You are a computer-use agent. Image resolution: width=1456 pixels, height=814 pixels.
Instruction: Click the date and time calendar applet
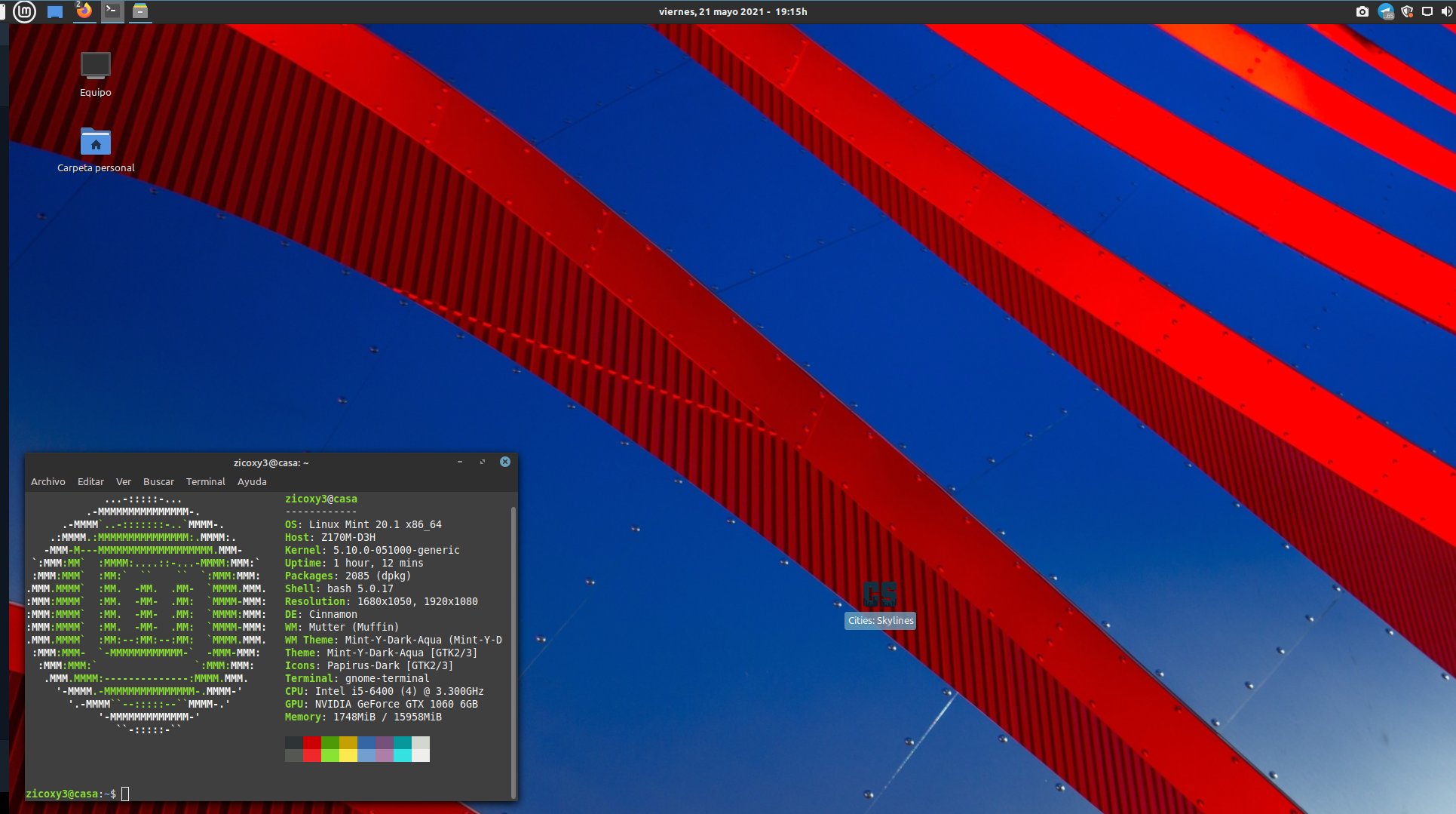[732, 11]
